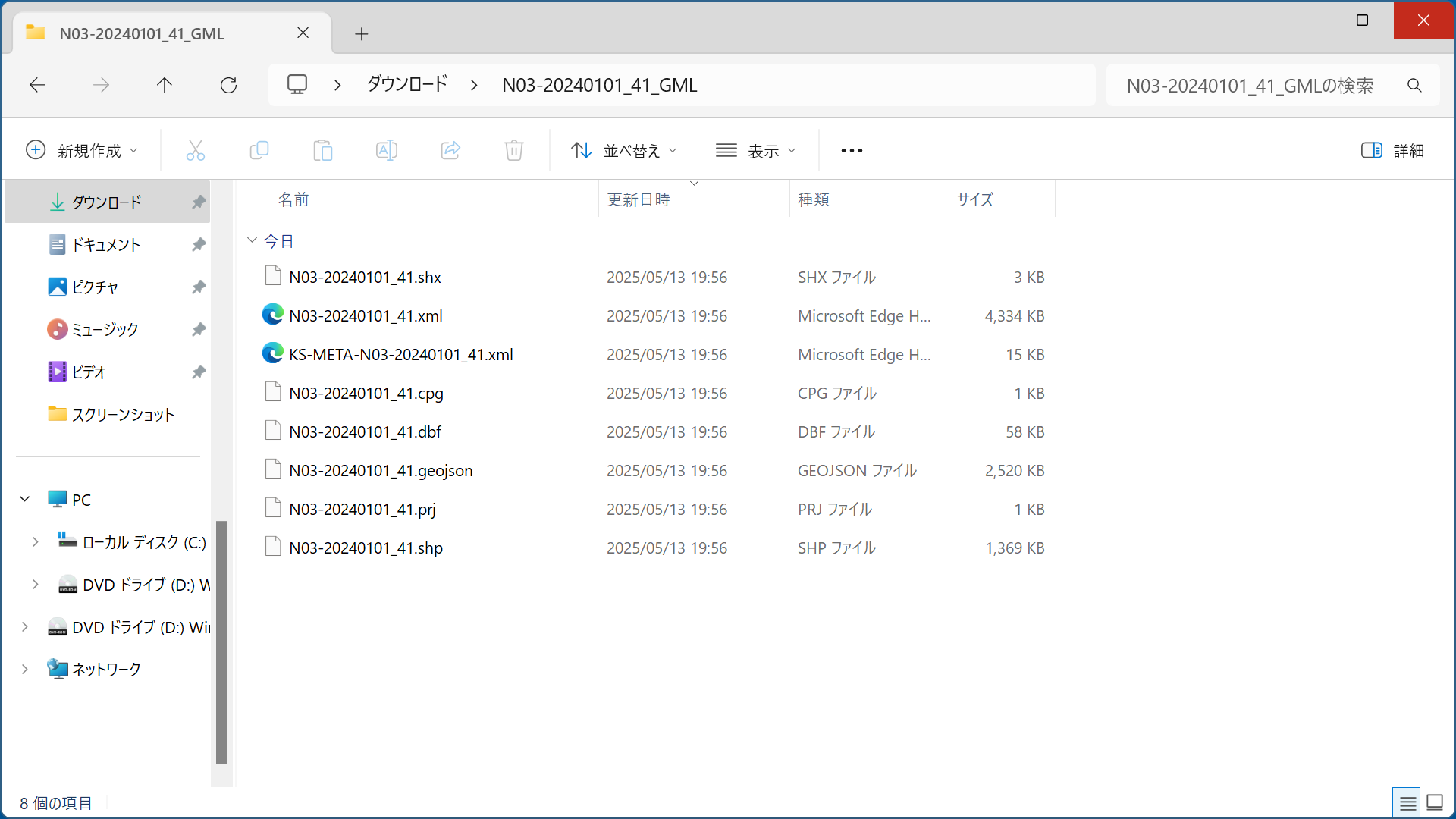
Task: Switch to details list view in status bar
Action: 1407,802
